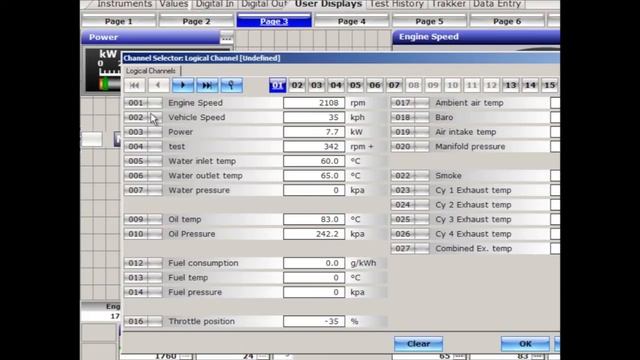
Task: Choose channel 027 Combined Ex. temp button
Action: pyautogui.click(x=410, y=249)
